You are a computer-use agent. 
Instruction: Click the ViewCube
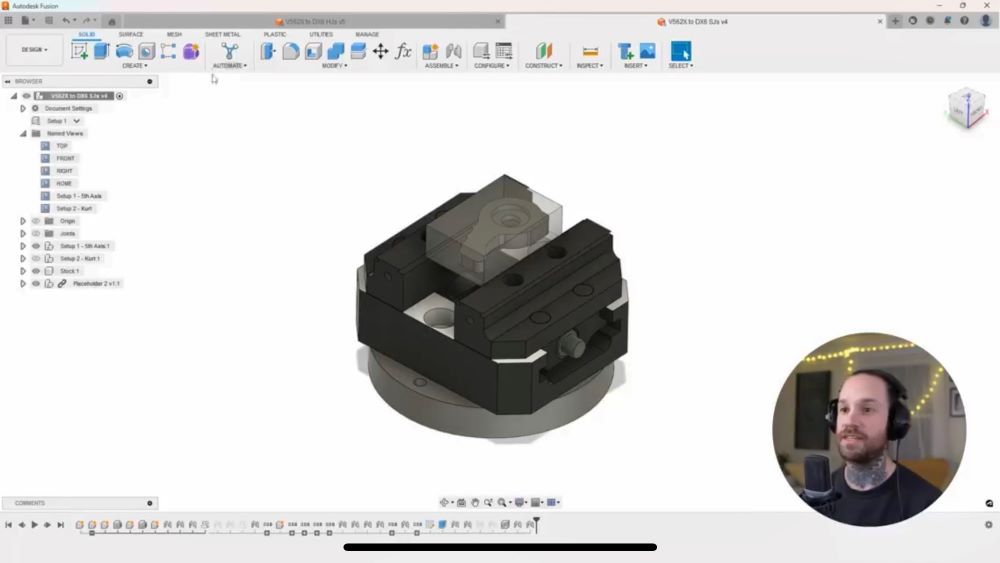(x=967, y=108)
